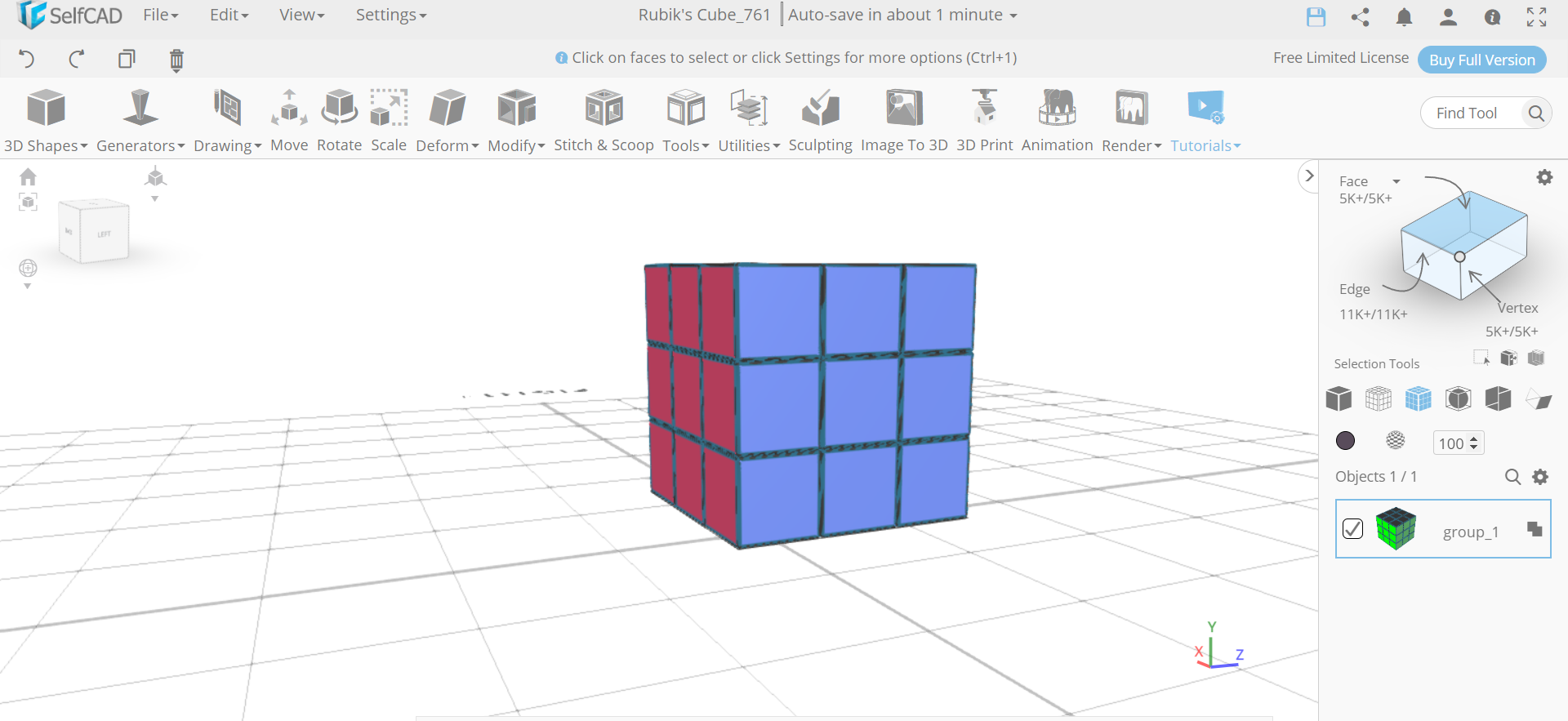1568x721 pixels.
Task: Click the Delete trash icon
Action: 176,60
